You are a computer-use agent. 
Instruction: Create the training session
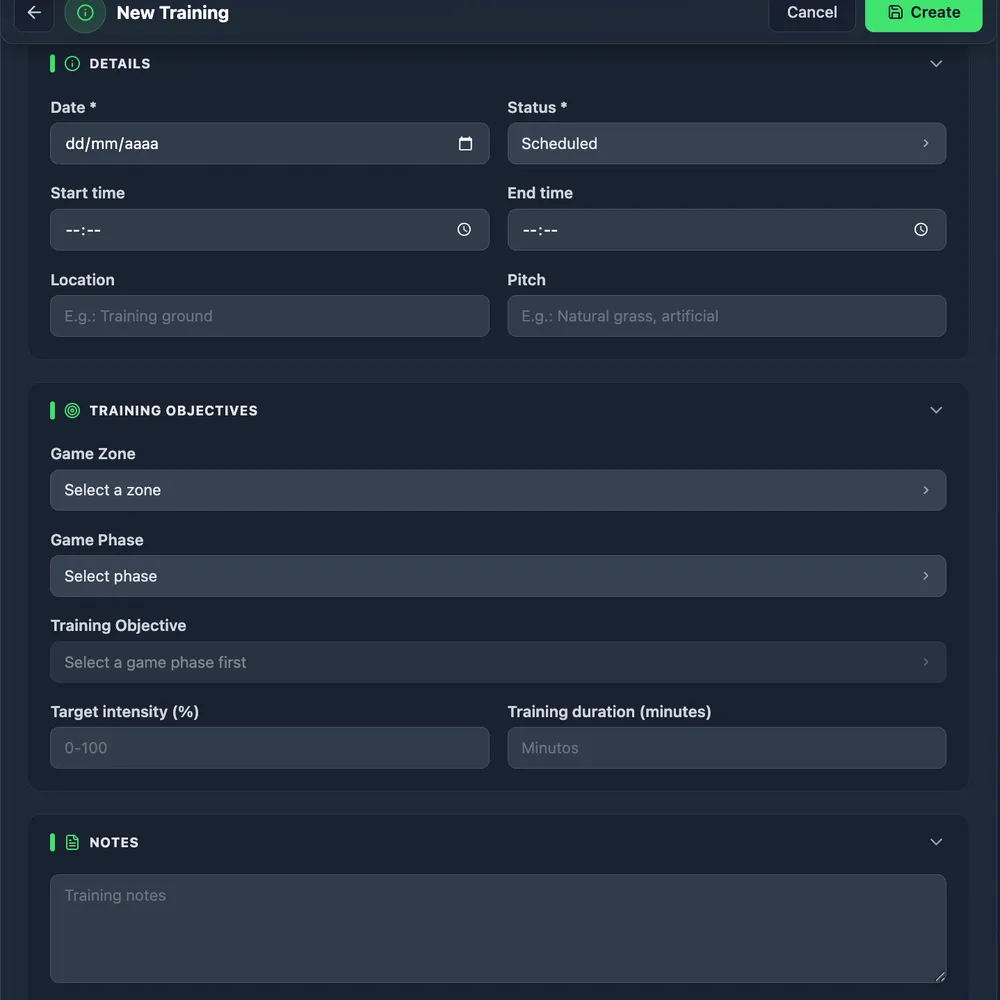[923, 13]
